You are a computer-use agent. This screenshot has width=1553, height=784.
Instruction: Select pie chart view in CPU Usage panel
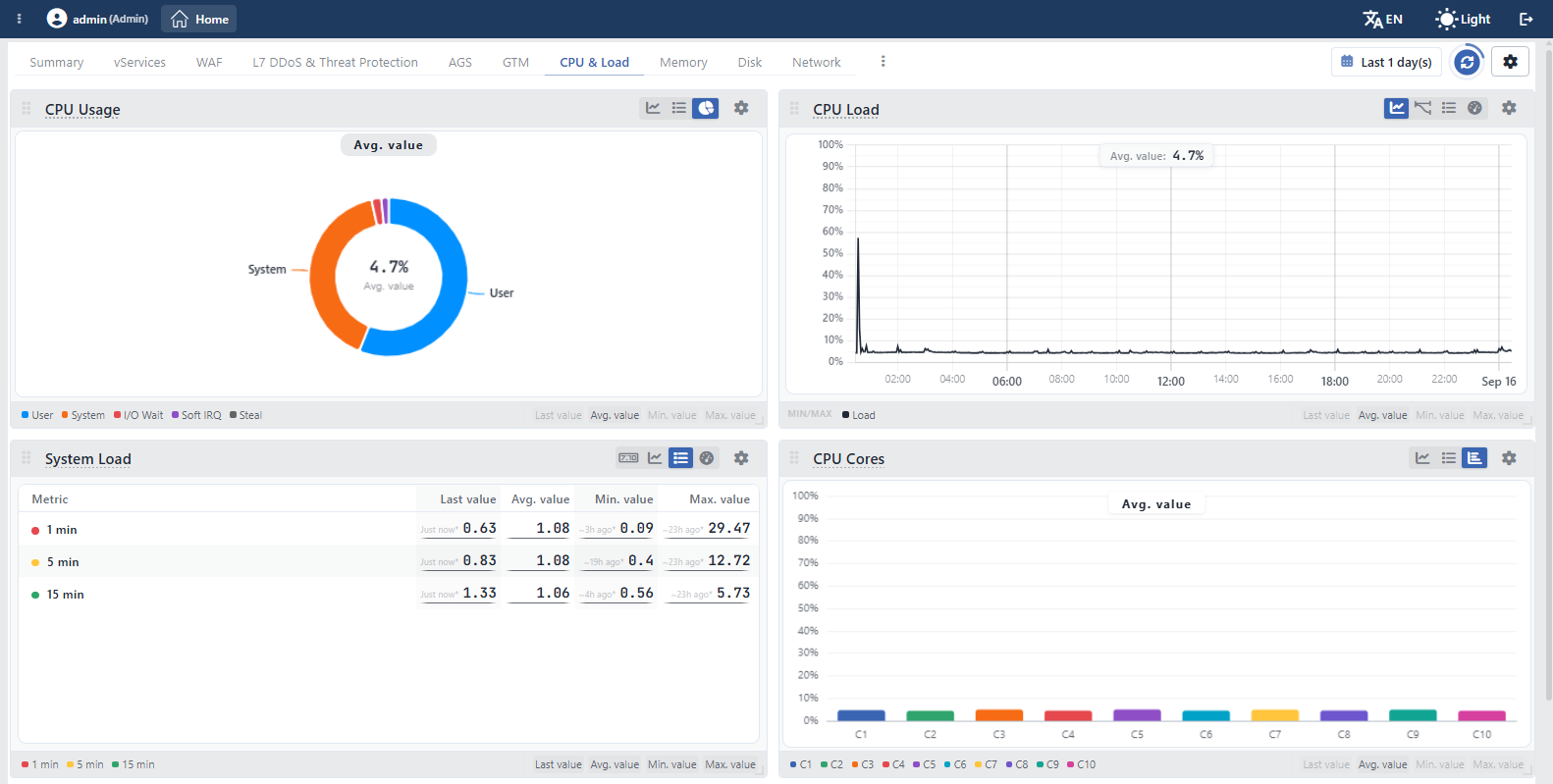pyautogui.click(x=706, y=108)
